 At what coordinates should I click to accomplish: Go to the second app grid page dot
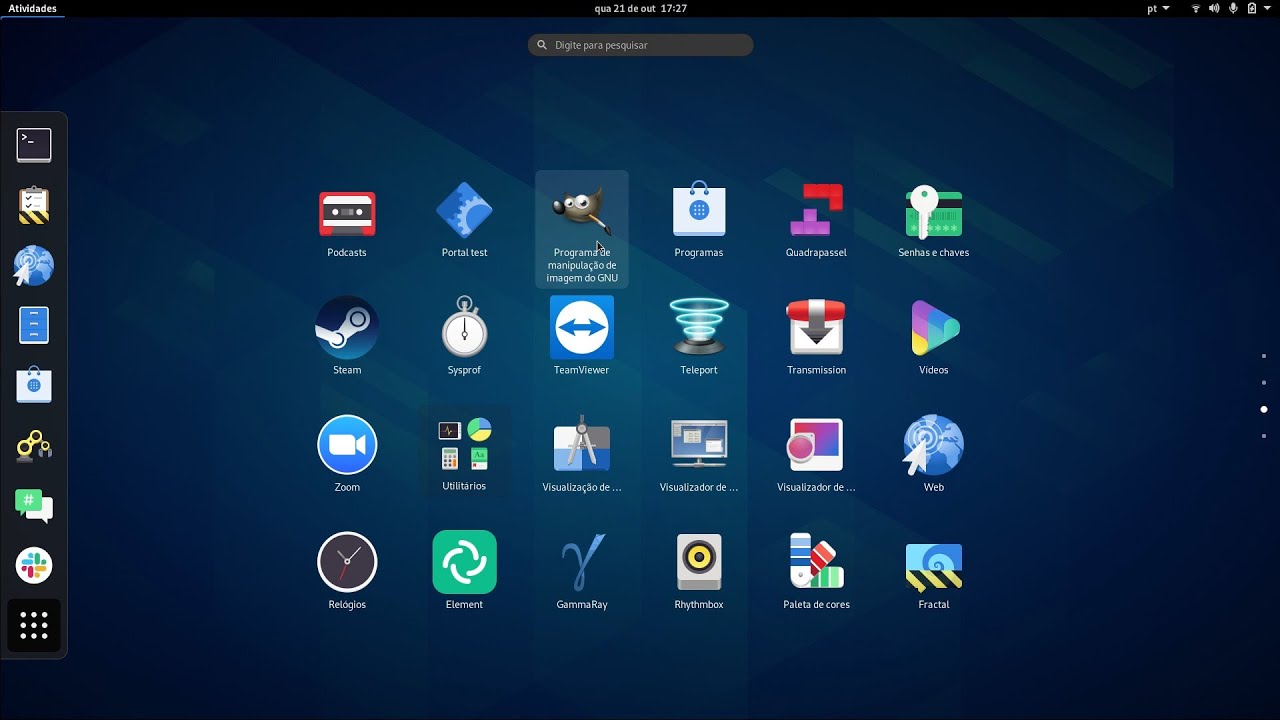coord(1264,383)
